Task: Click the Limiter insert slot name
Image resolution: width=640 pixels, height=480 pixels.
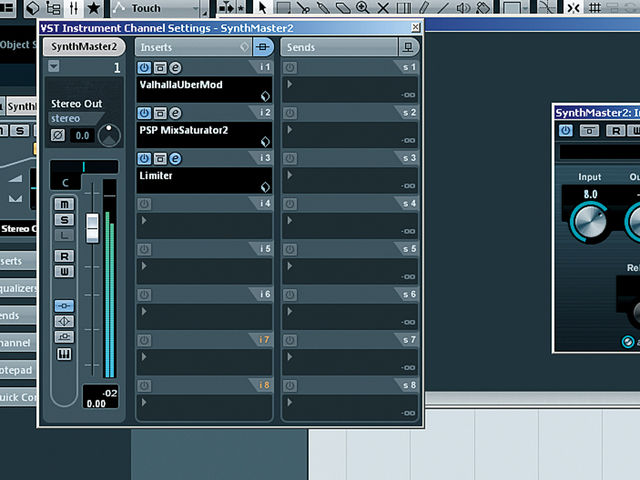Action: click(x=156, y=176)
